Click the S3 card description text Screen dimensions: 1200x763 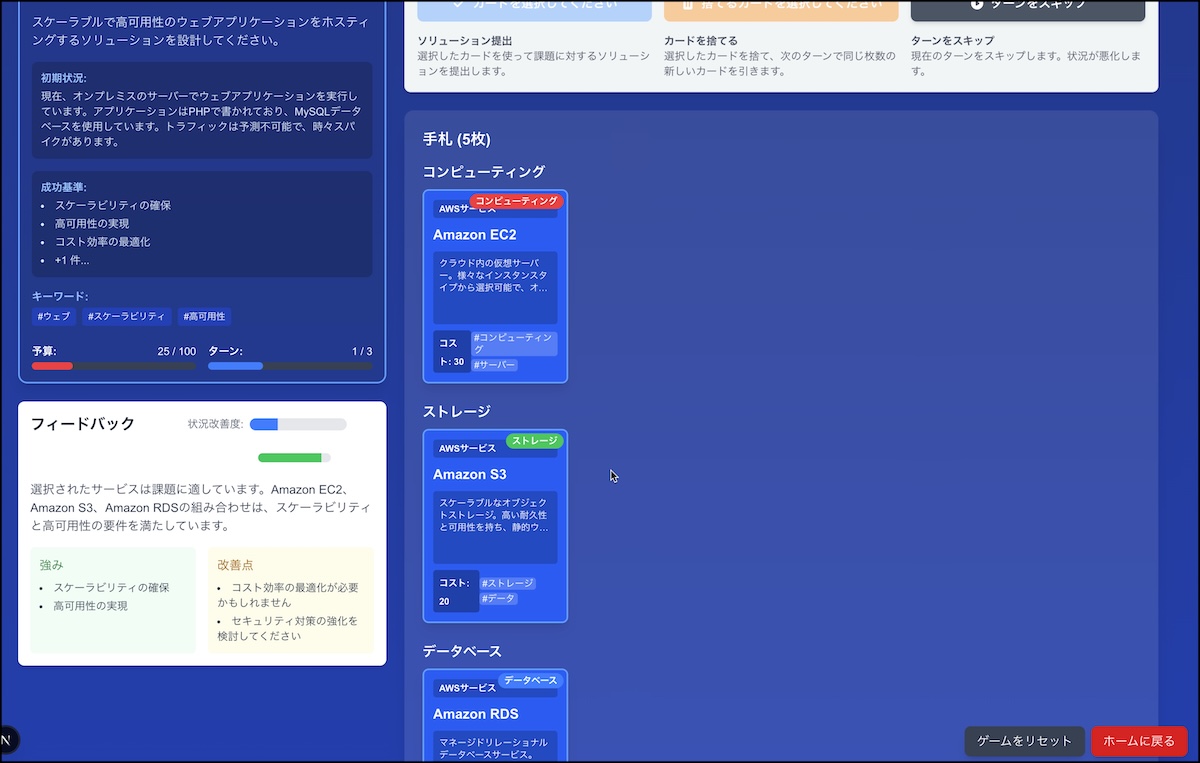495,514
